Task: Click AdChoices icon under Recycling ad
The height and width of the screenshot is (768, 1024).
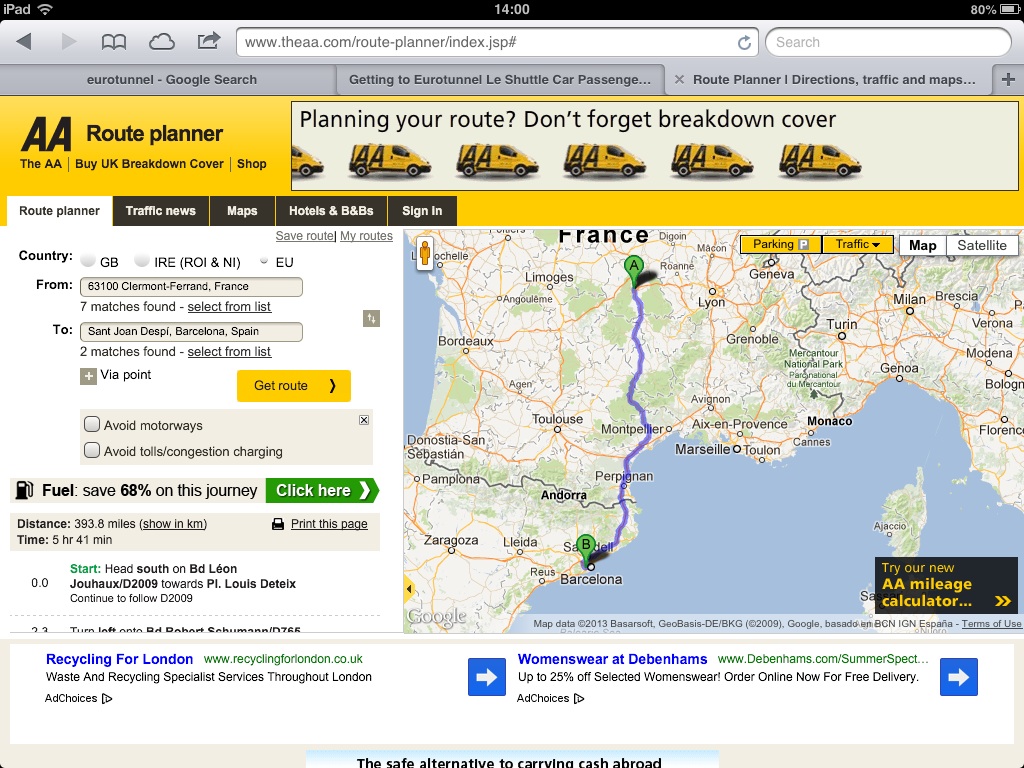Action: (x=107, y=699)
